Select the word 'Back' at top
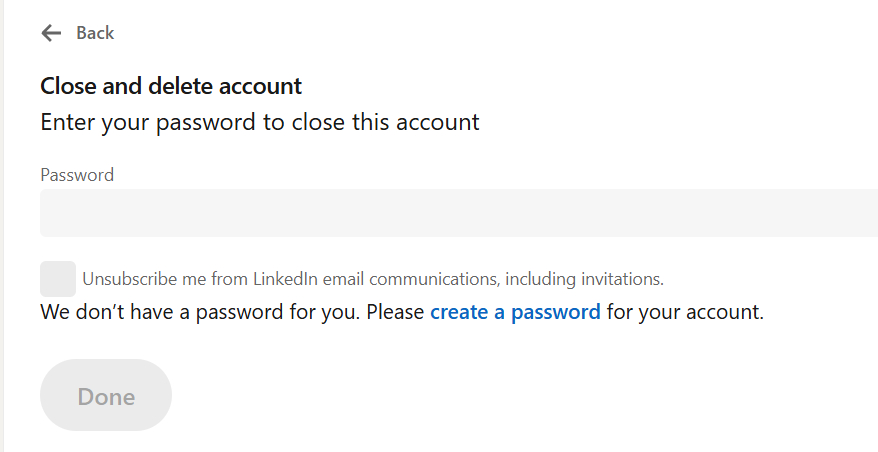Viewport: 878px width, 452px height. coord(95,33)
